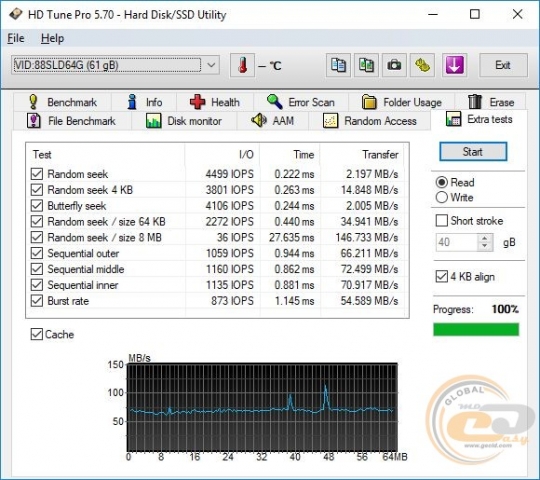Open options with the yellow wrench icon
Image resolution: width=540 pixels, height=480 pixels.
pos(422,65)
